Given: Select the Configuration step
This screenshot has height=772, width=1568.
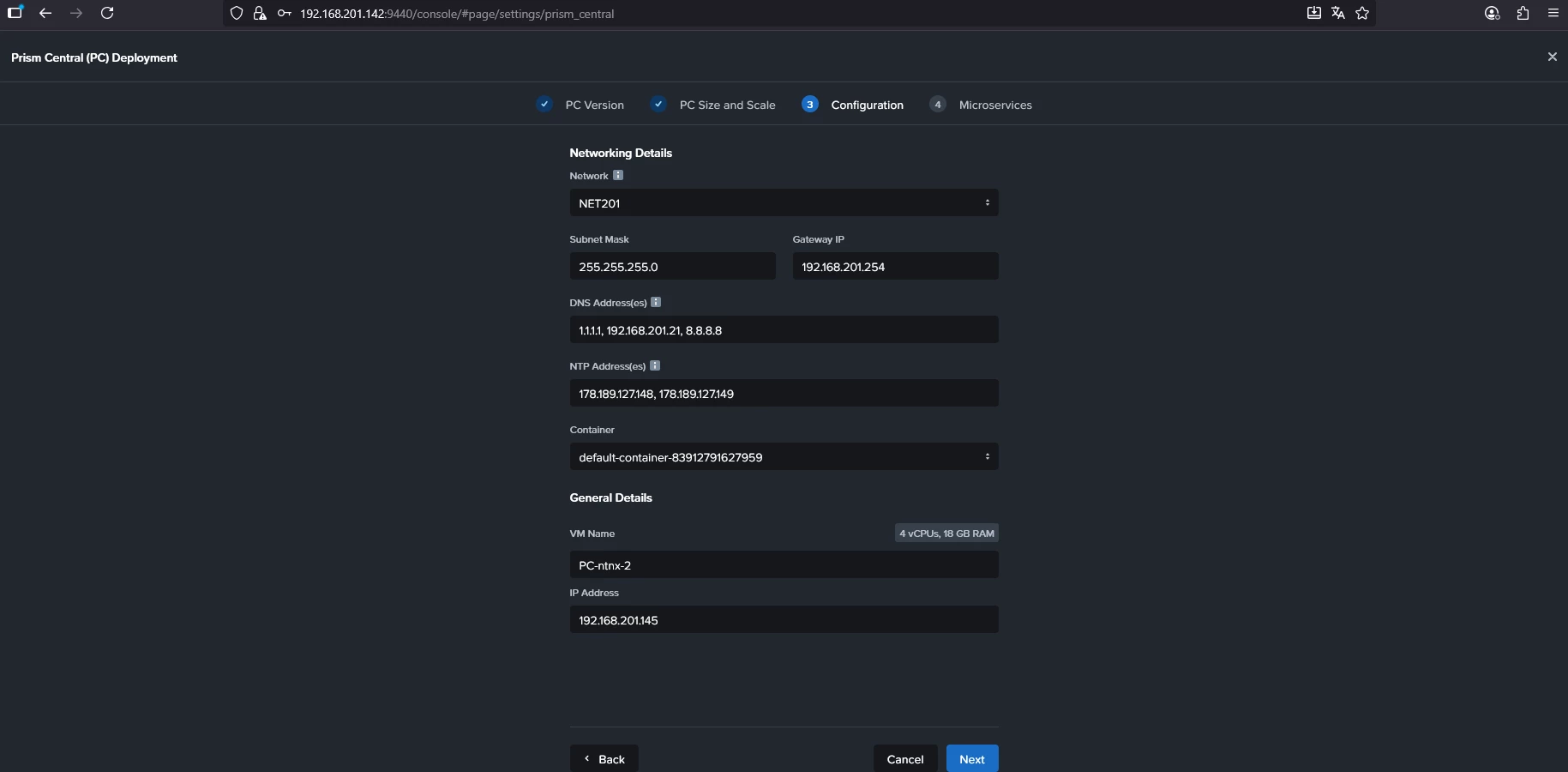Looking at the screenshot, I should click(x=867, y=105).
